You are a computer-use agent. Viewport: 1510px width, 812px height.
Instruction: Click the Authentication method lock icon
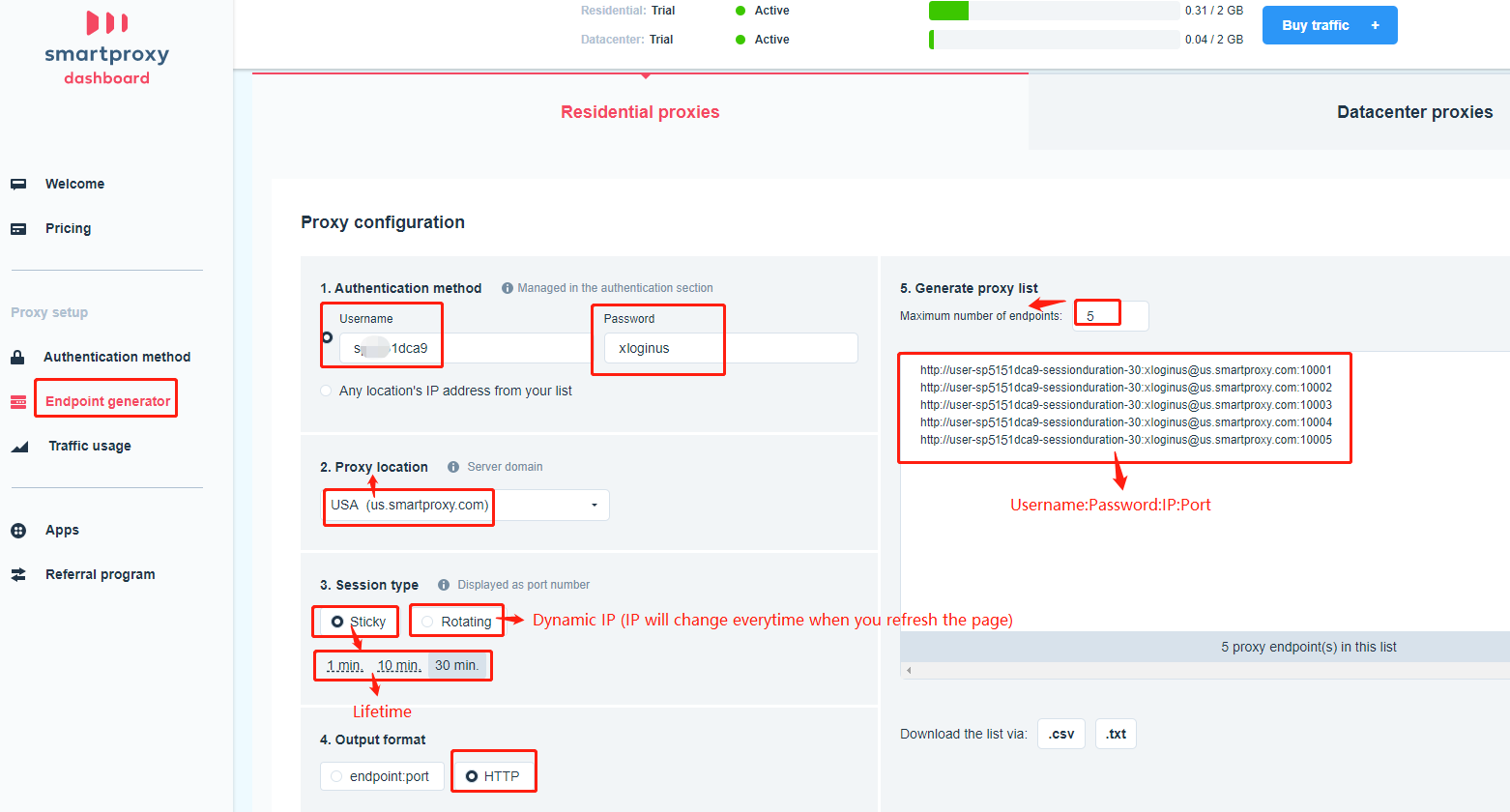pos(17,357)
